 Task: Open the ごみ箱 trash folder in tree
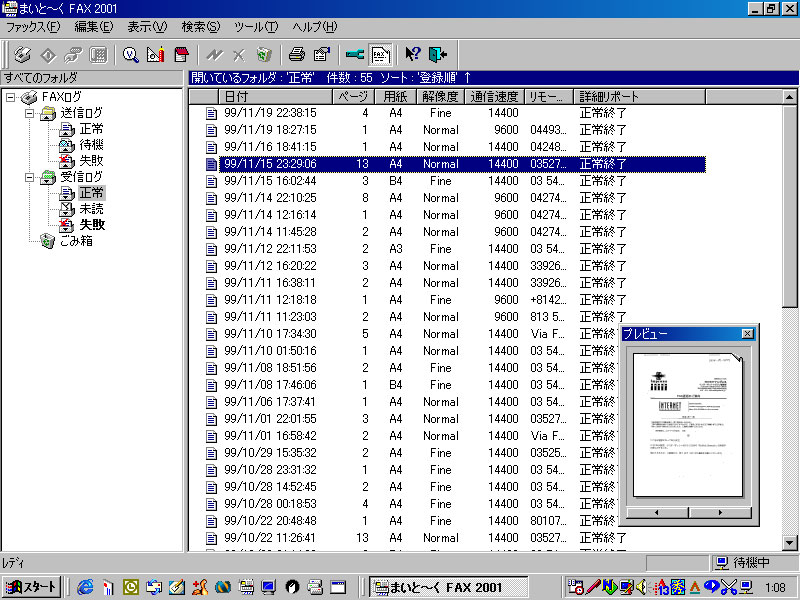click(76, 240)
